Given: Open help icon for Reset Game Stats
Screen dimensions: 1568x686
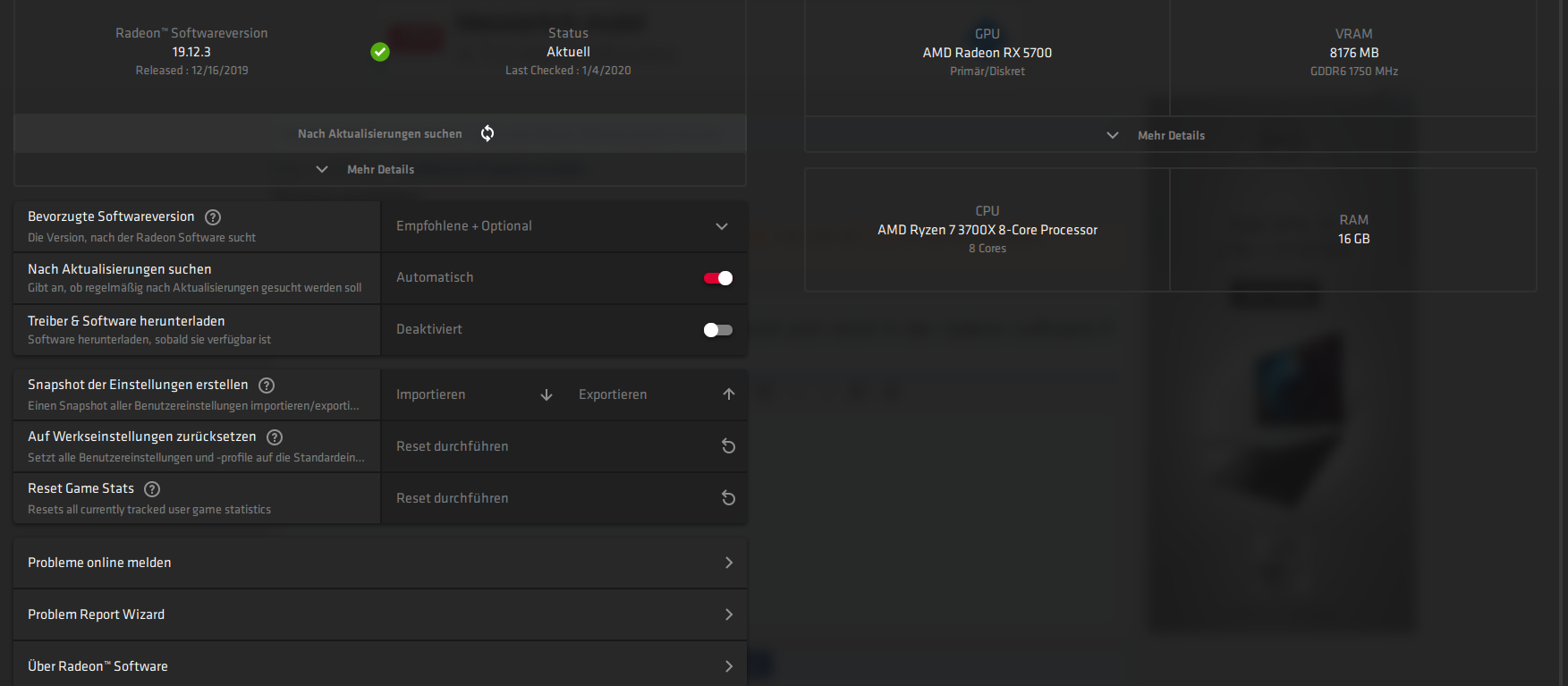Looking at the screenshot, I should pos(152,489).
